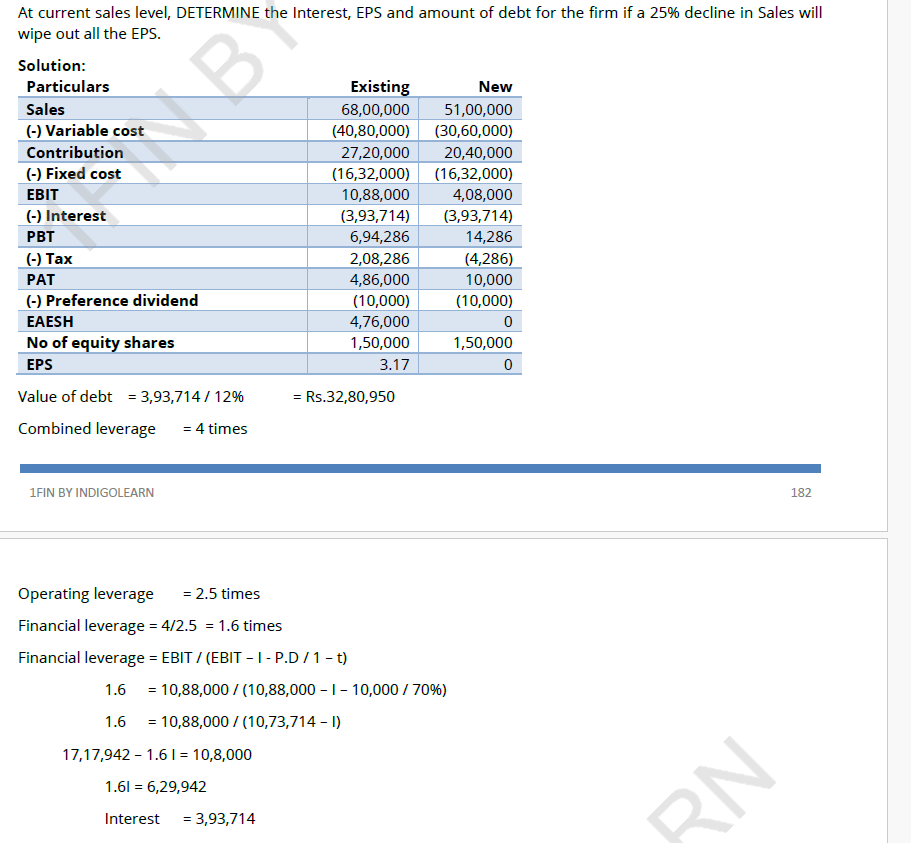911x843 pixels.
Task: Click the Solution heading
Action: click(x=52, y=65)
